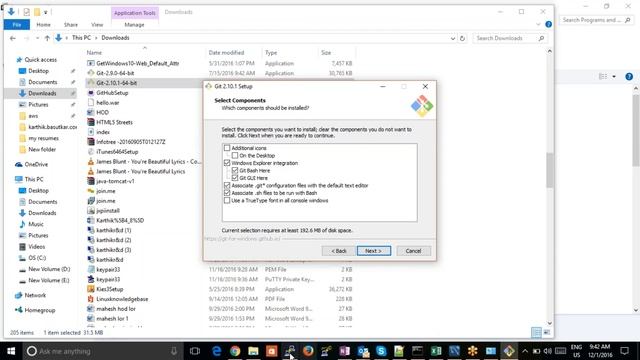Uncheck Associate .git* configuration files option
This screenshot has width=640, height=360.
227,185
